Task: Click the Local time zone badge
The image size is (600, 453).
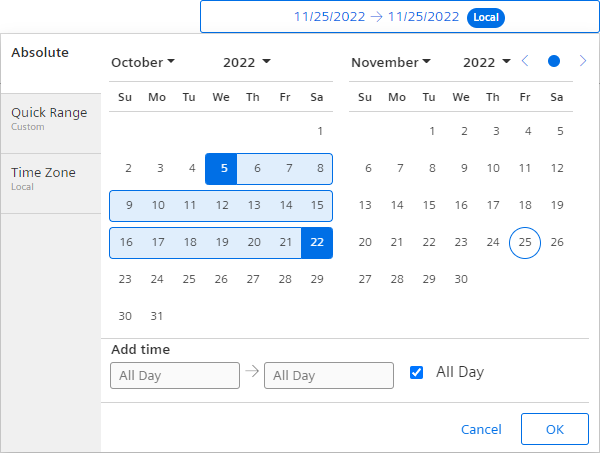Action: click(x=486, y=17)
